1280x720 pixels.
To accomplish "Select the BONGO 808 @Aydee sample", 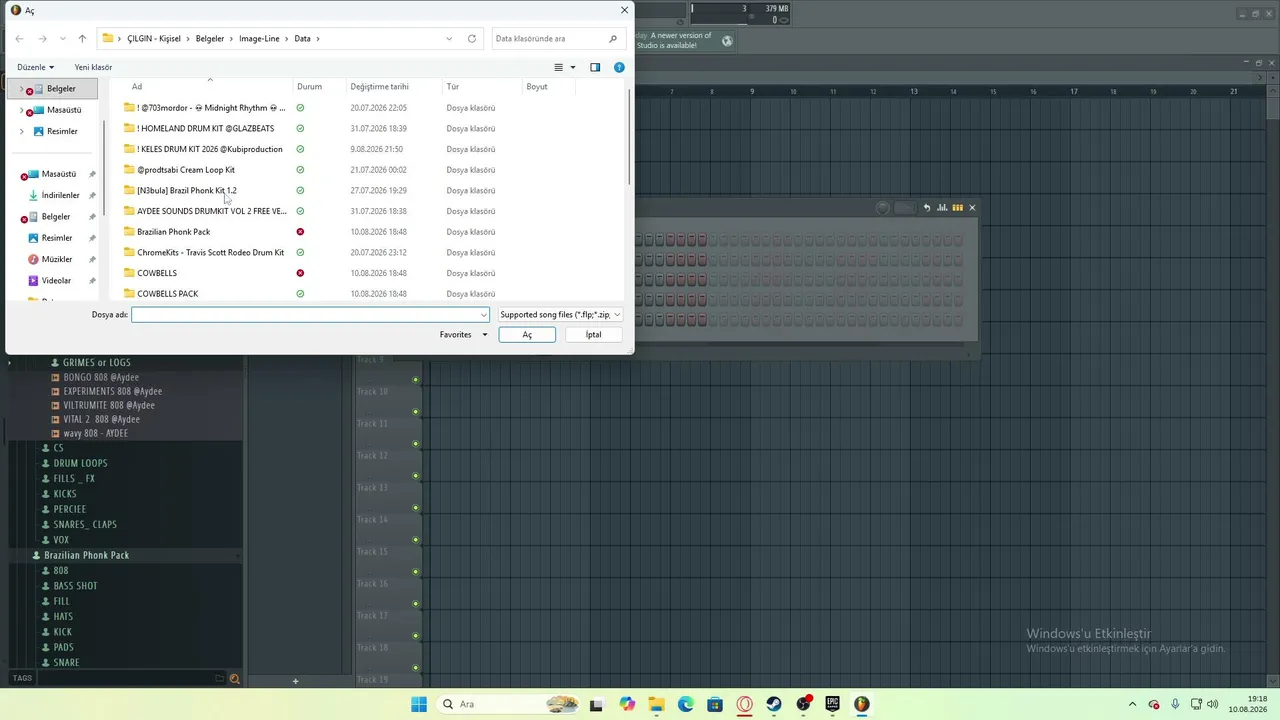I will 101,377.
